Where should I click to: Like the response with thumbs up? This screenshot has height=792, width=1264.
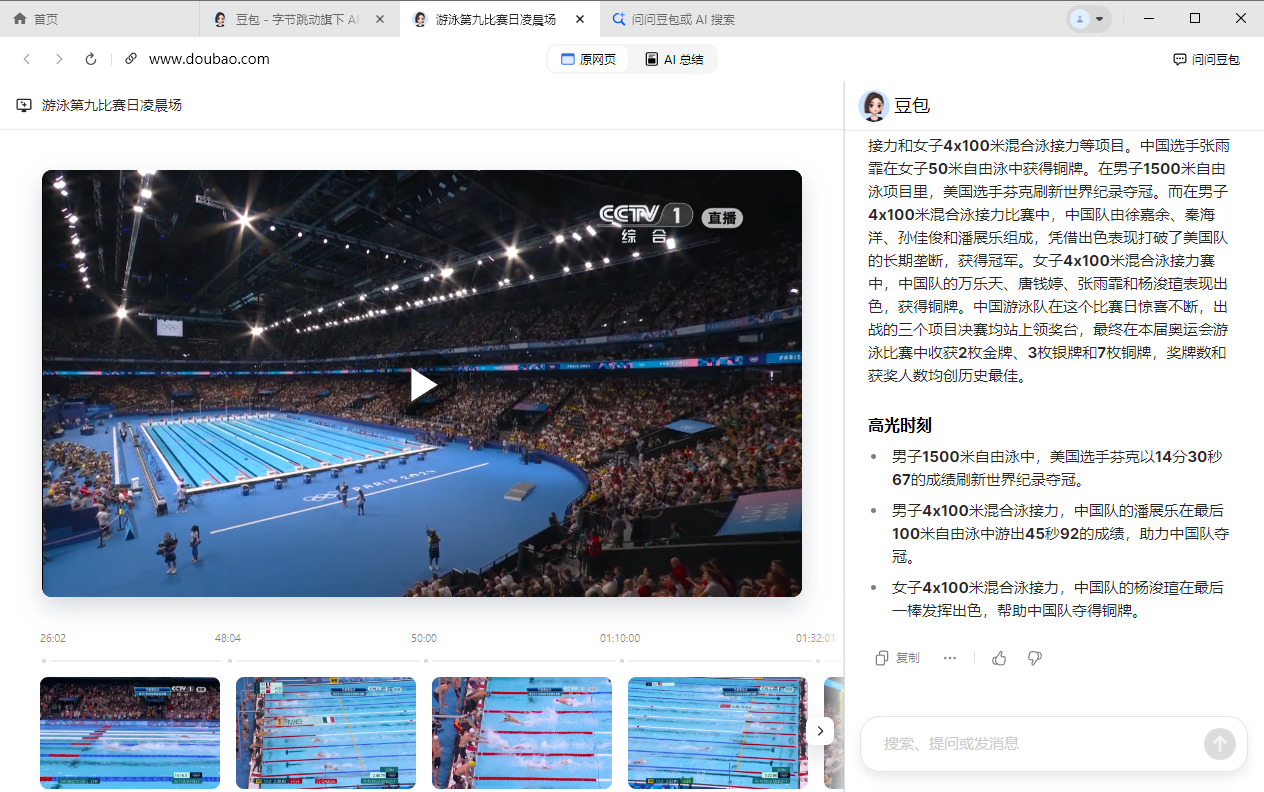(999, 658)
